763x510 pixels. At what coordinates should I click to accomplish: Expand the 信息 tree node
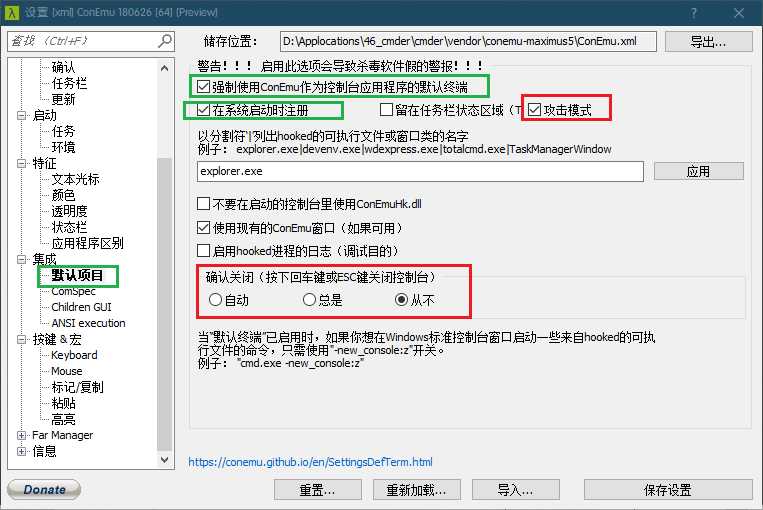pos(21,451)
